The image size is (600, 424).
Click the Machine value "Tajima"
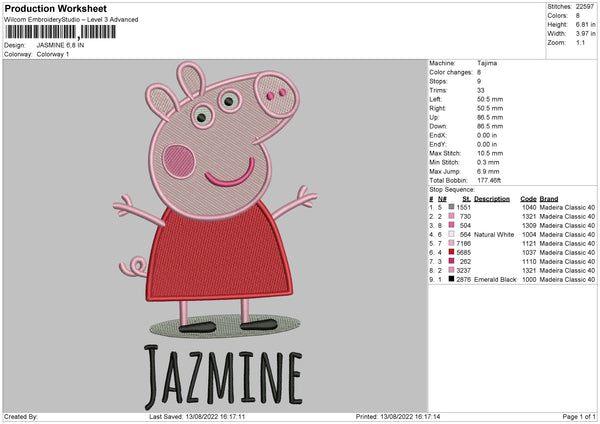(487, 63)
